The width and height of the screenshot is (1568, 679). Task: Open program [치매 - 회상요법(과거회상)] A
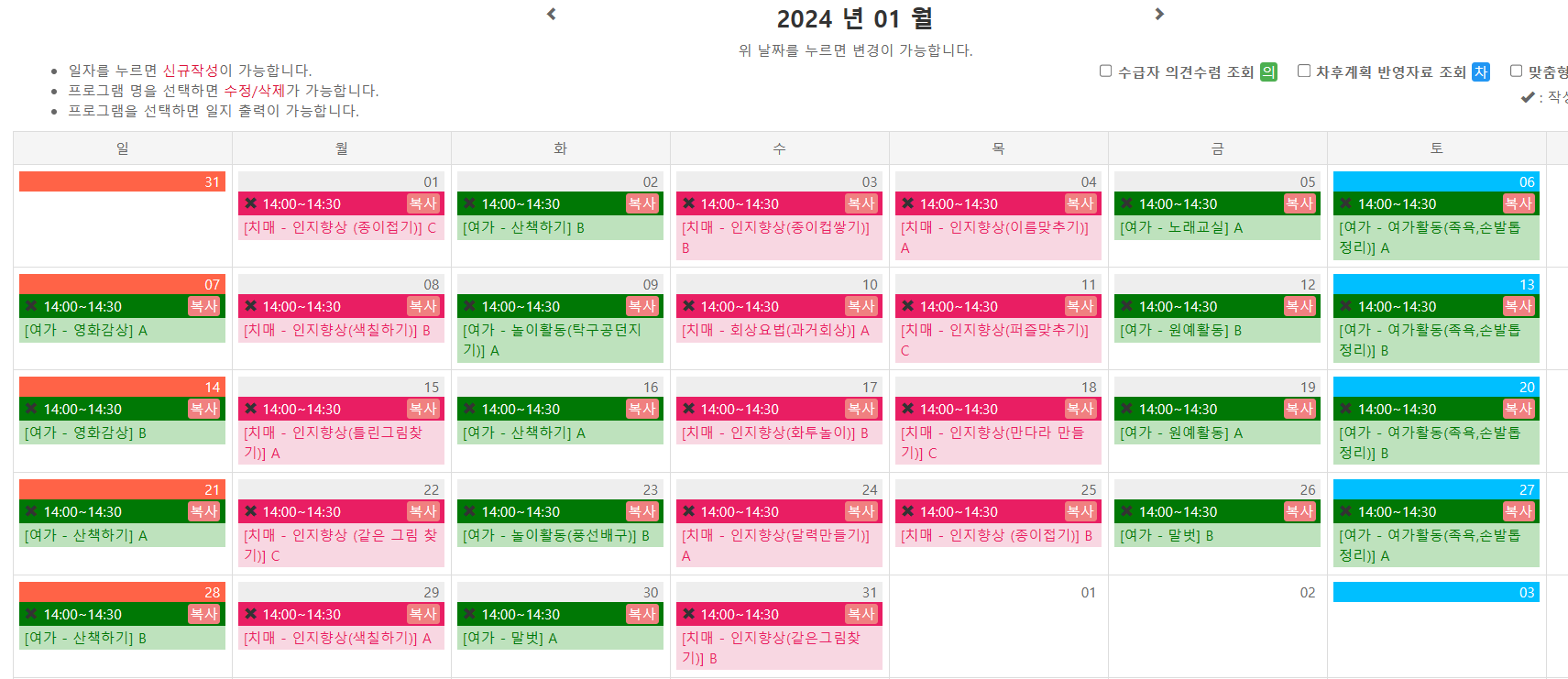tap(775, 330)
